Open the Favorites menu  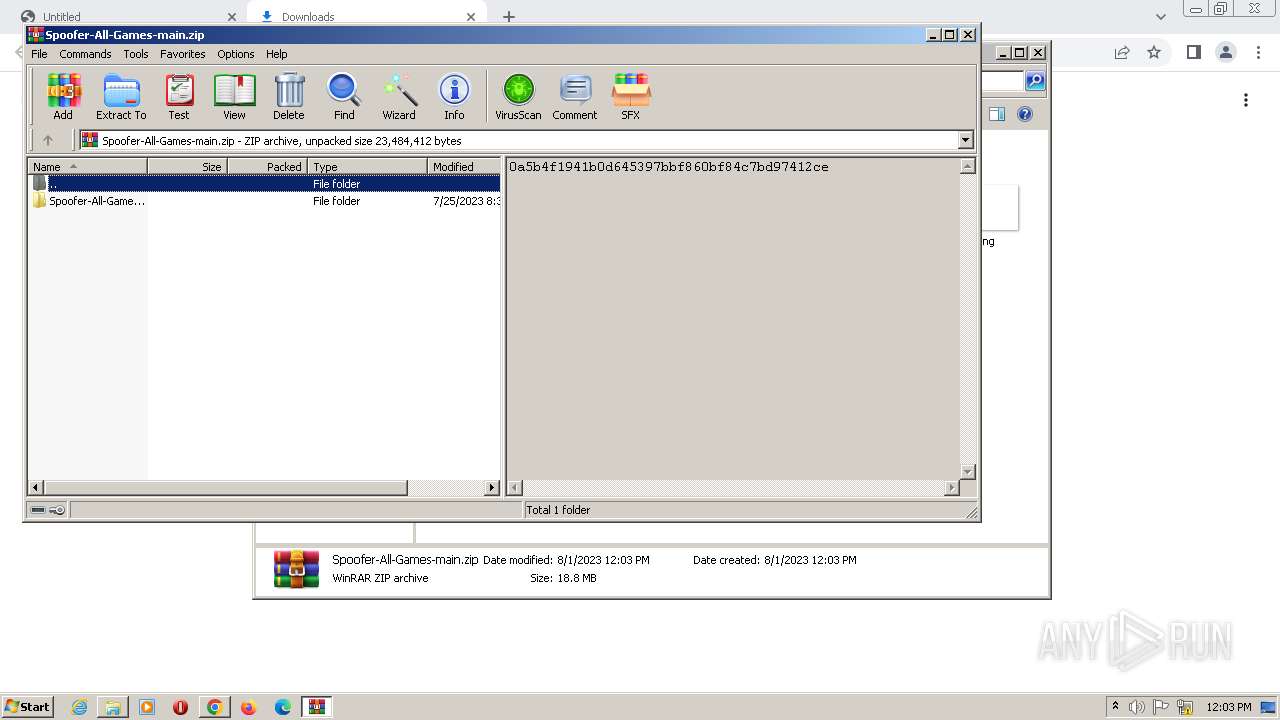(x=183, y=54)
